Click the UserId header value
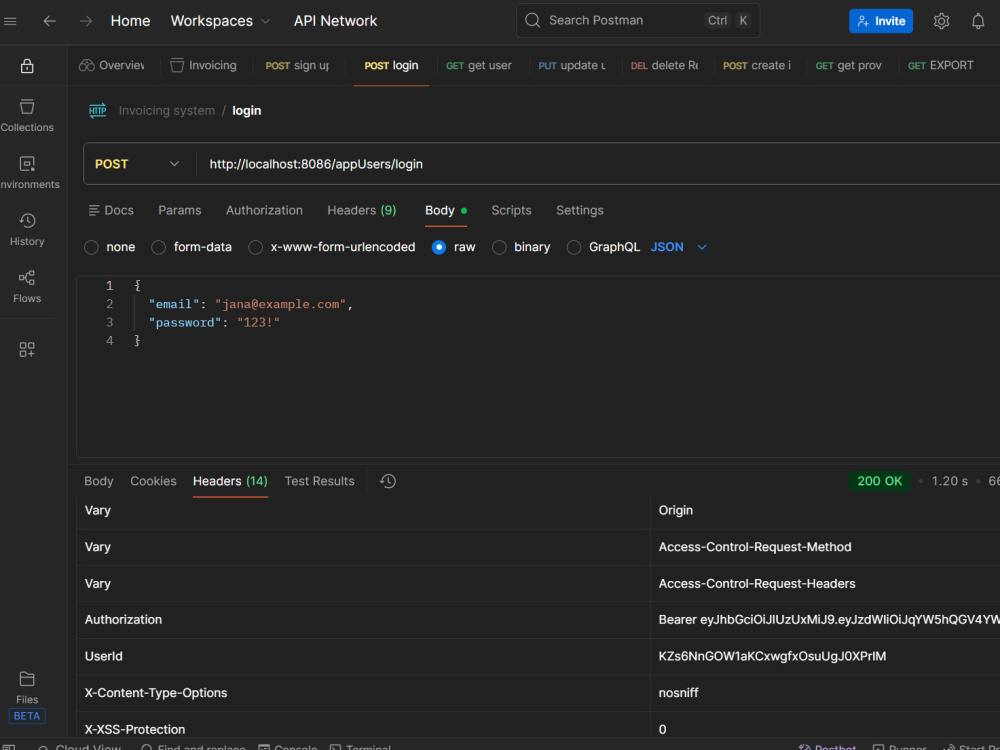1000x750 pixels. [x=772, y=656]
